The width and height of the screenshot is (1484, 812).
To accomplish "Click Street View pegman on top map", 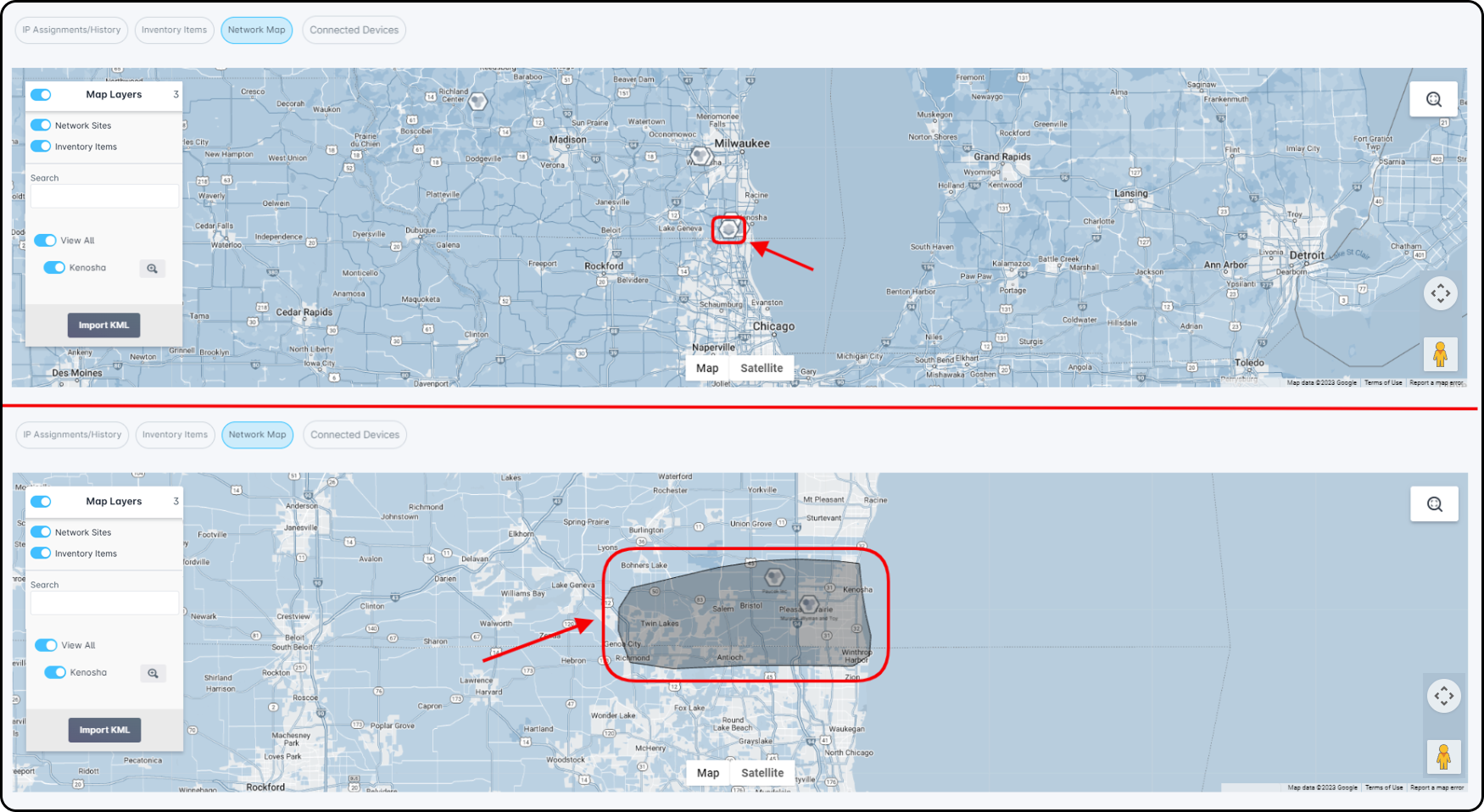I will pos(1440,354).
